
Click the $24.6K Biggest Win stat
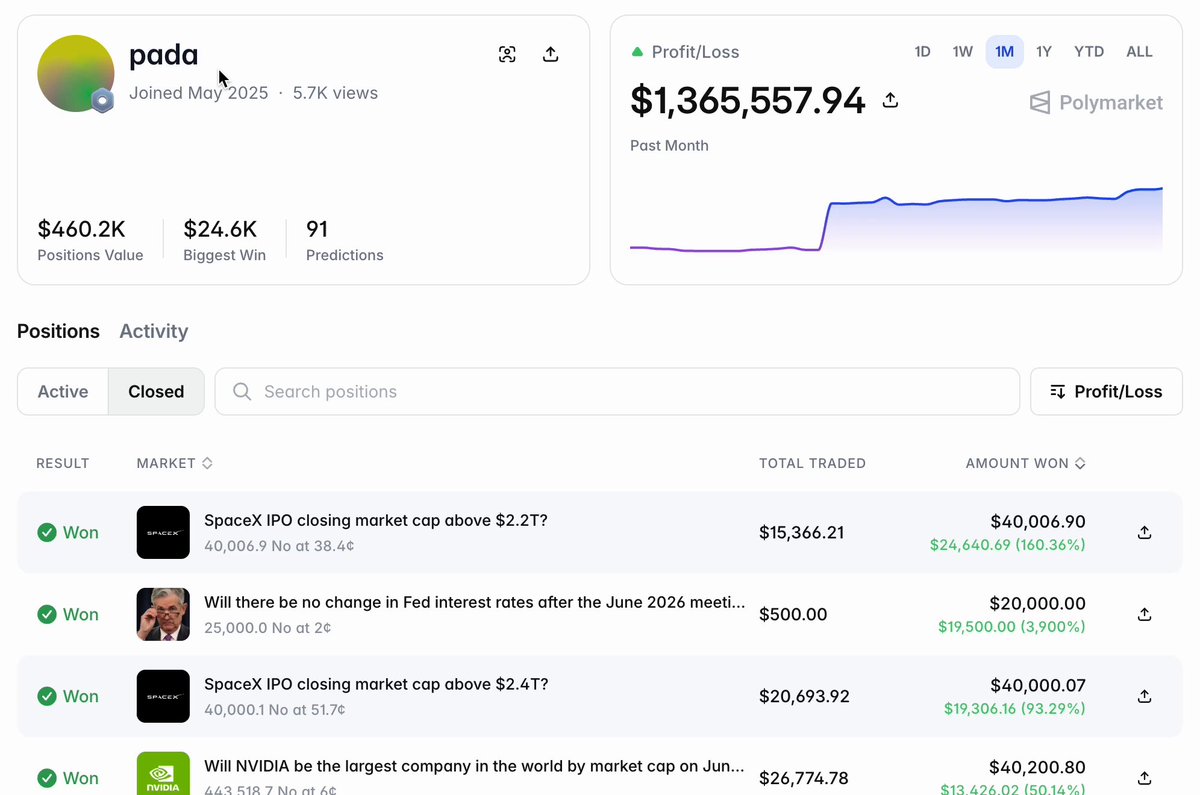click(x=224, y=240)
